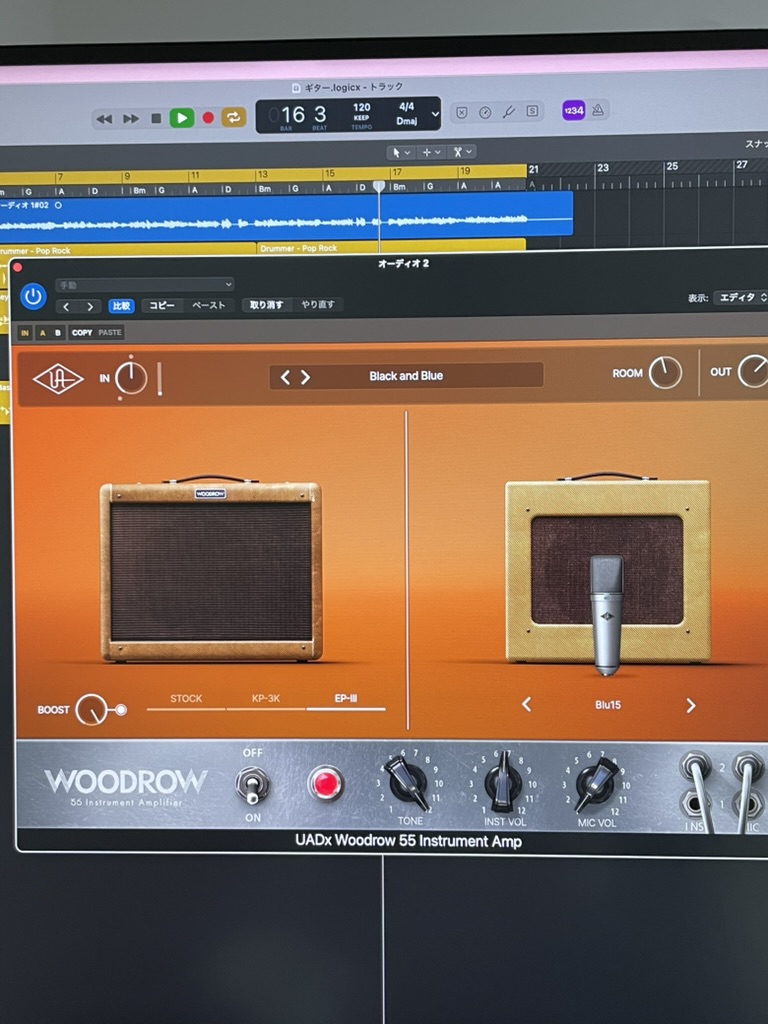This screenshot has height=1024, width=768.
Task: Click the Universal Audio diamond logo
Action: (58, 379)
